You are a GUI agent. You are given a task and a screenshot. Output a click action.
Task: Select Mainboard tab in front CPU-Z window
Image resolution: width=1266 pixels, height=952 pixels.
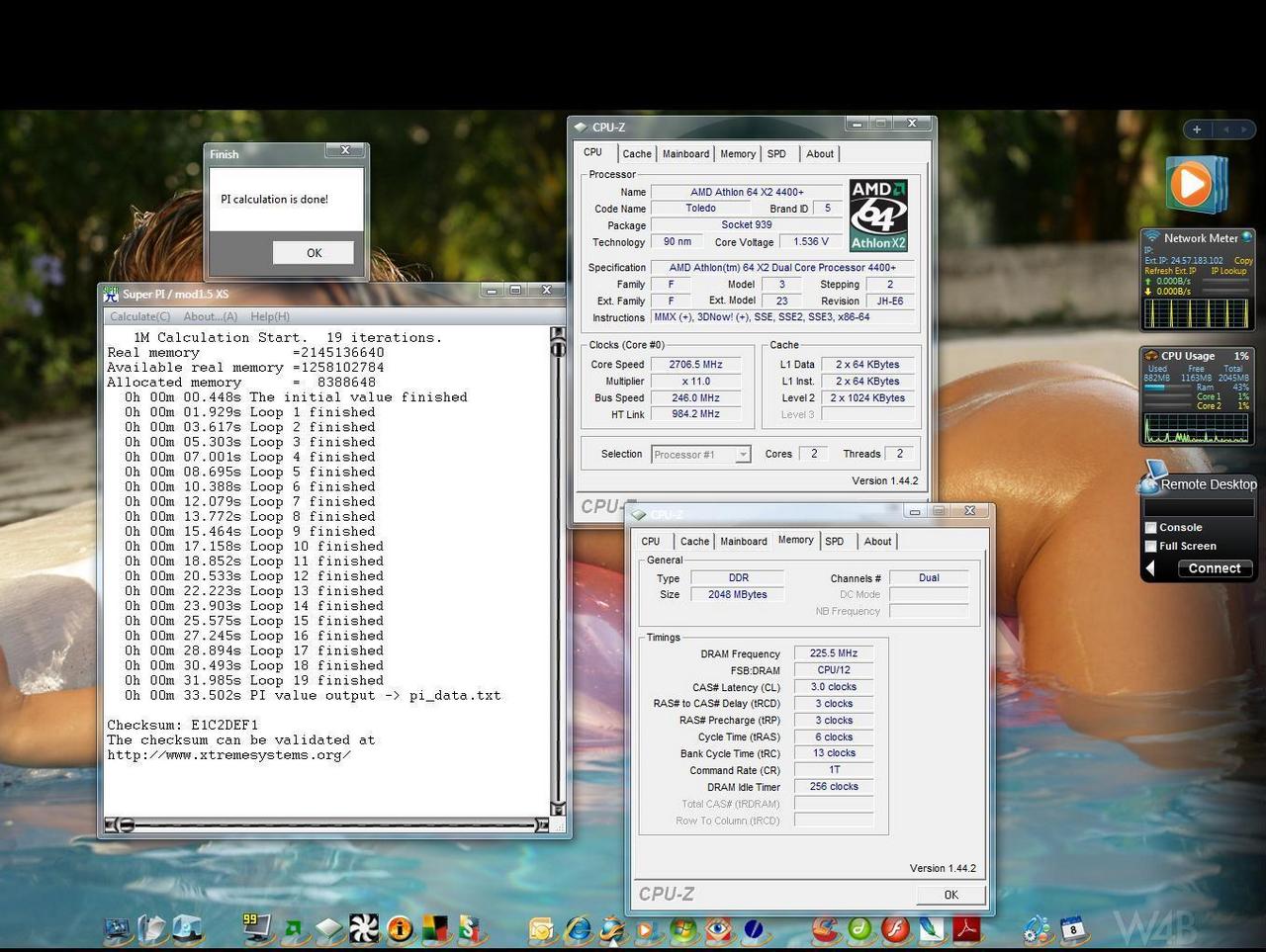744,542
